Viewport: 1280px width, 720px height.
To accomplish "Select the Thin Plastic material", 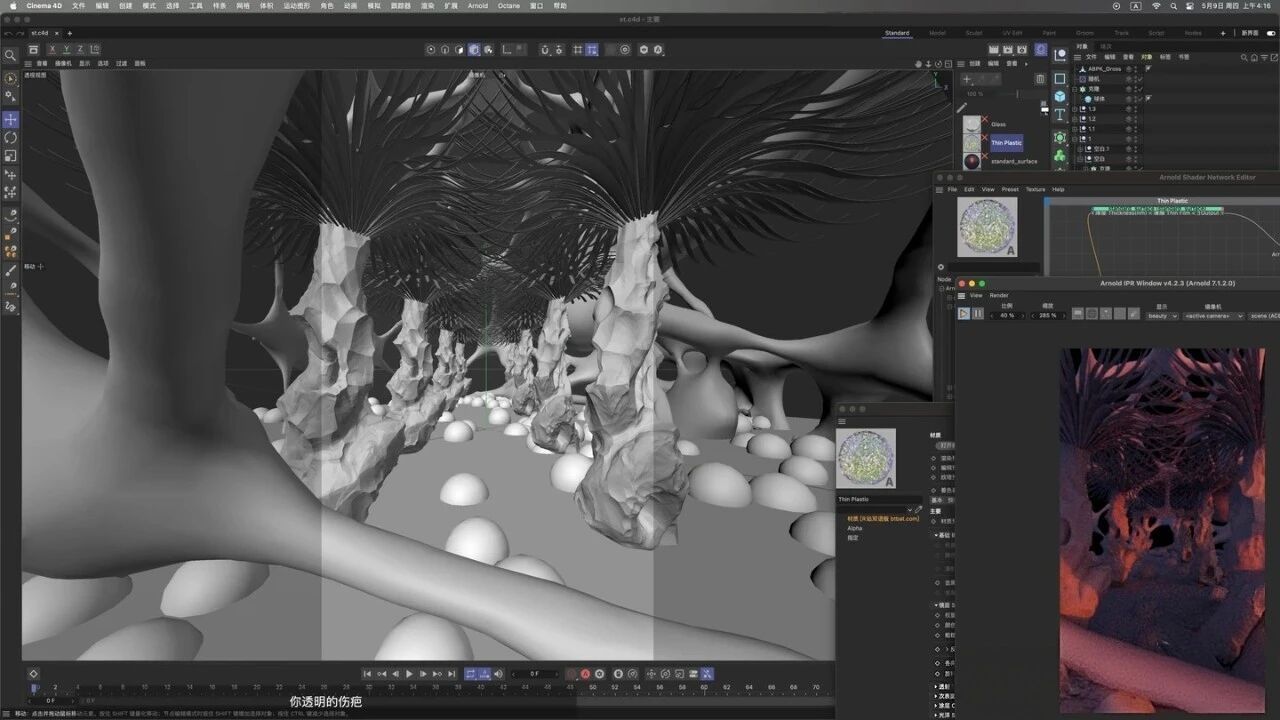I will coord(1006,143).
